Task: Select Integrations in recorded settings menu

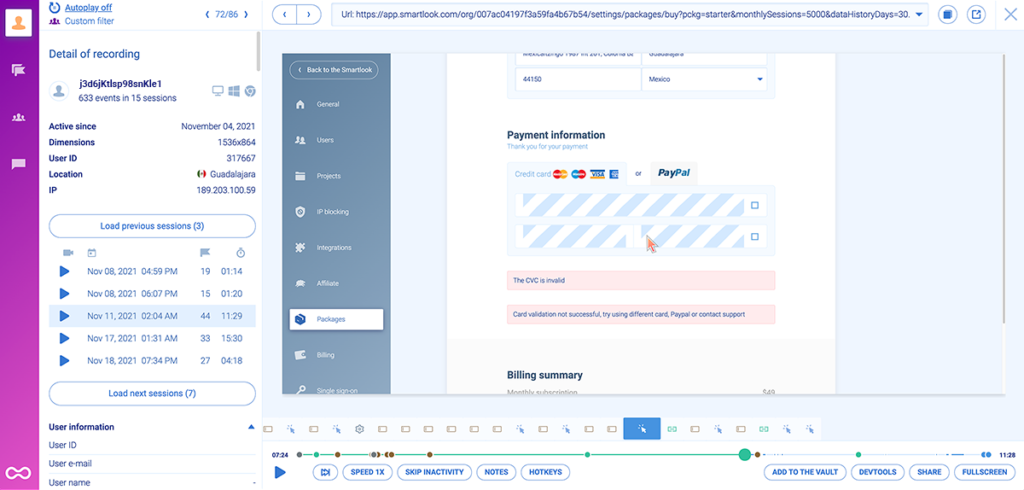Action: pos(334,248)
